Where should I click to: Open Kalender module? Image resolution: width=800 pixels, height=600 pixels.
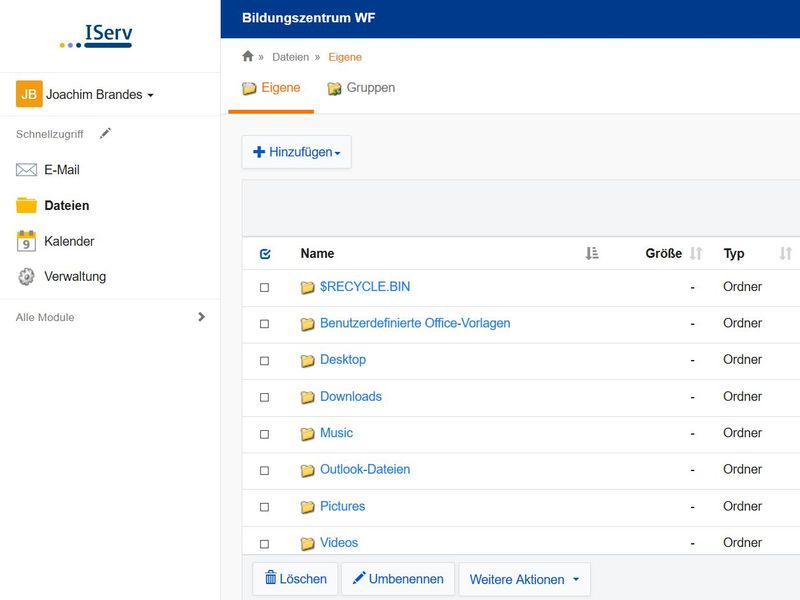[x=69, y=241]
